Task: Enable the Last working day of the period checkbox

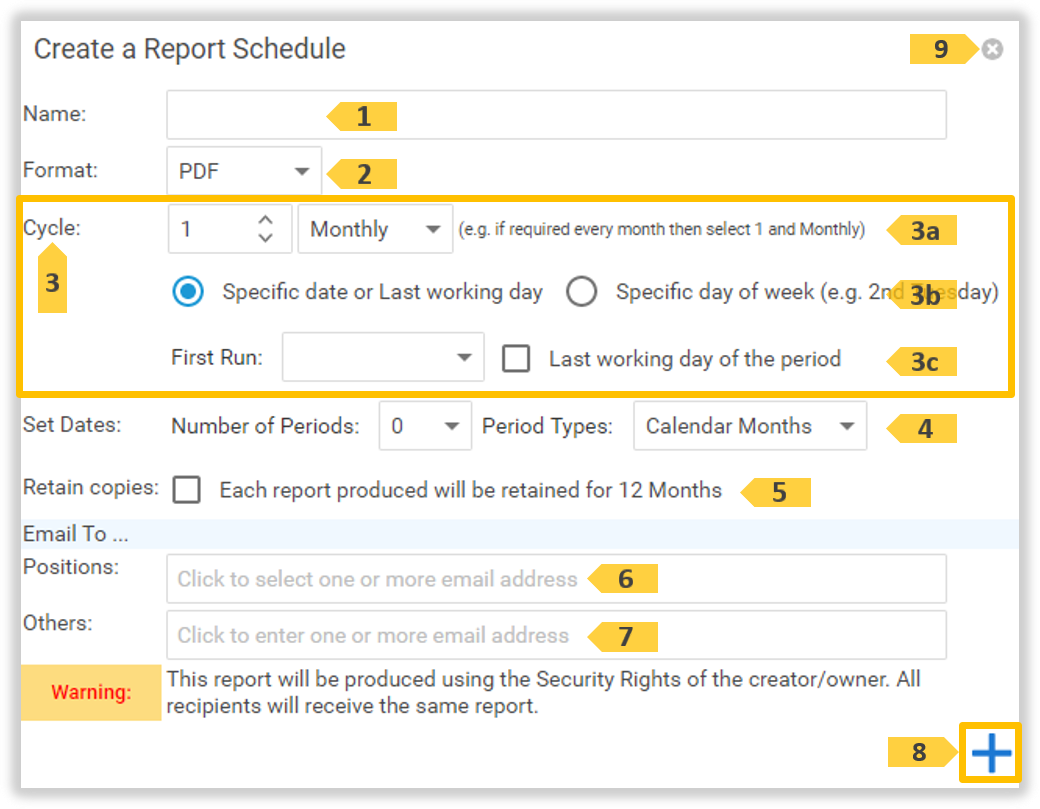Action: 516,357
